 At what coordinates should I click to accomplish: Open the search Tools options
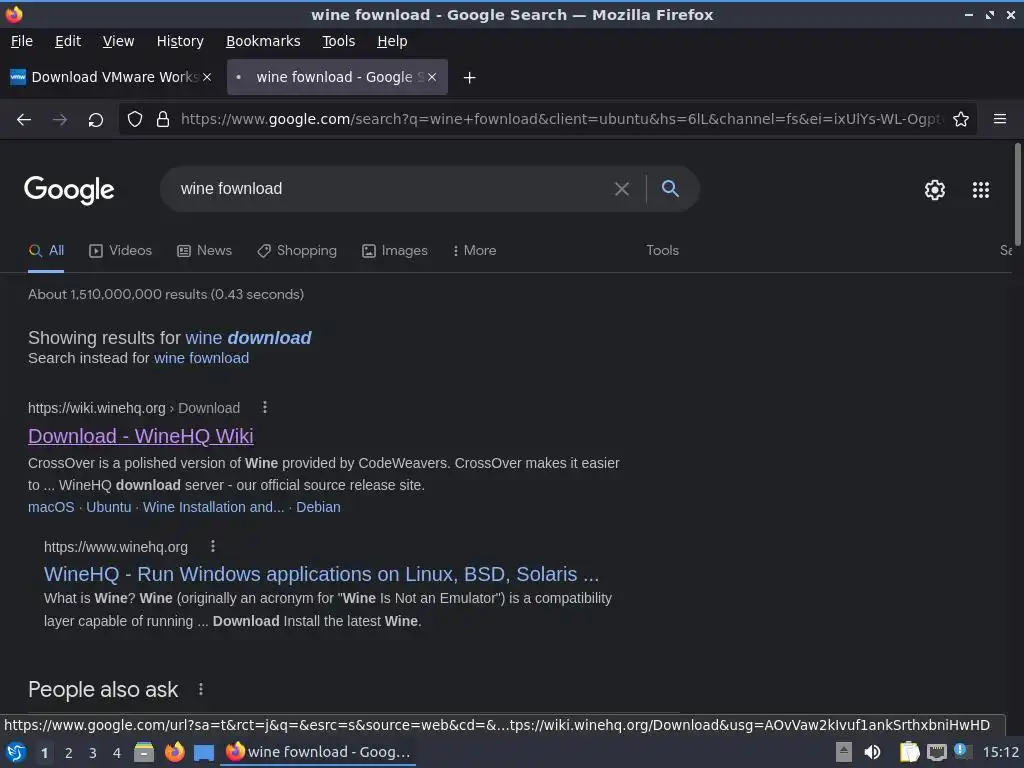pos(662,251)
